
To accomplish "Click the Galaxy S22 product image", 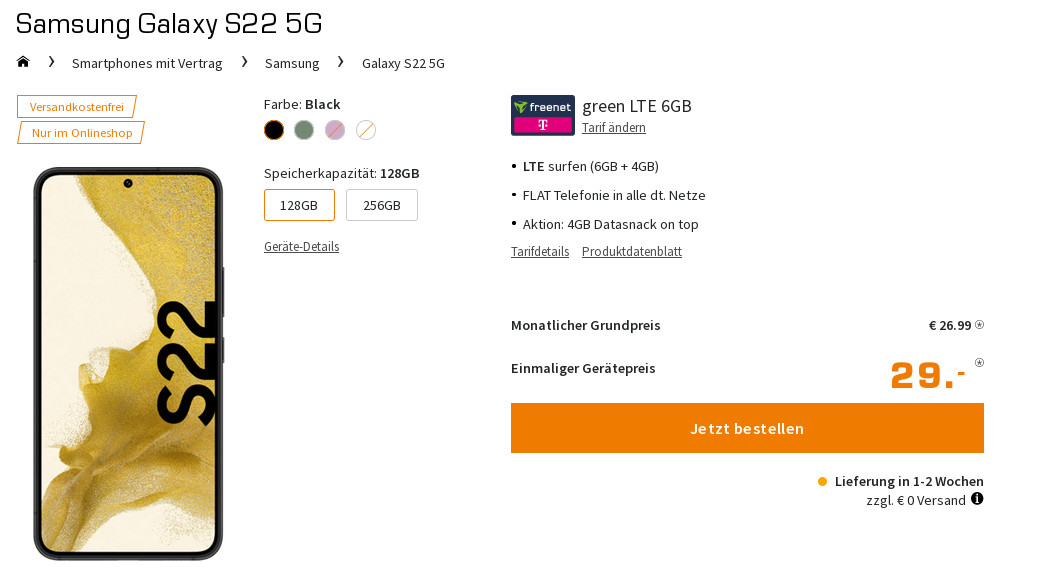I will [x=128, y=363].
